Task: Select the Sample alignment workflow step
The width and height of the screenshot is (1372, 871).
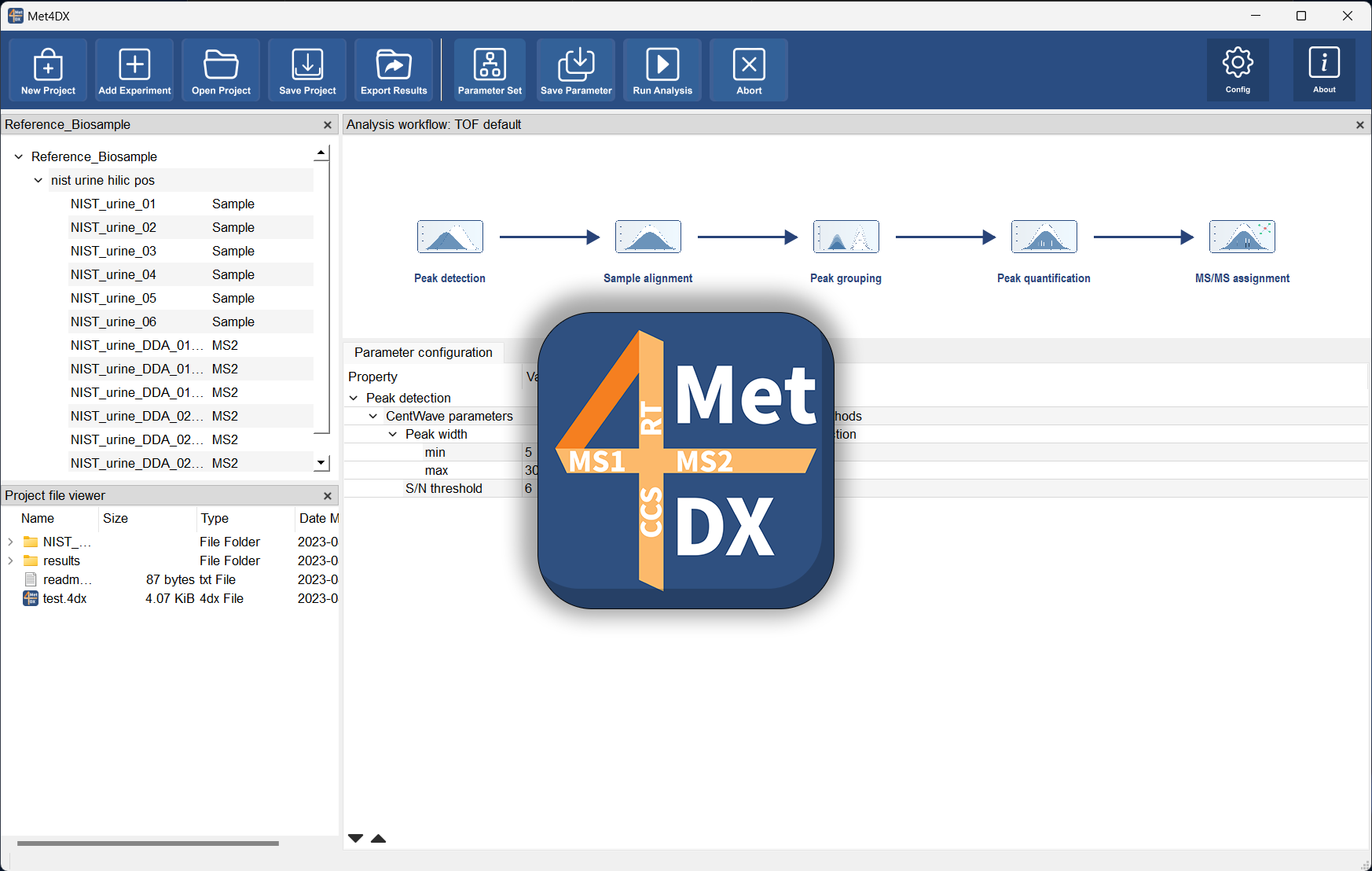Action: tap(647, 237)
